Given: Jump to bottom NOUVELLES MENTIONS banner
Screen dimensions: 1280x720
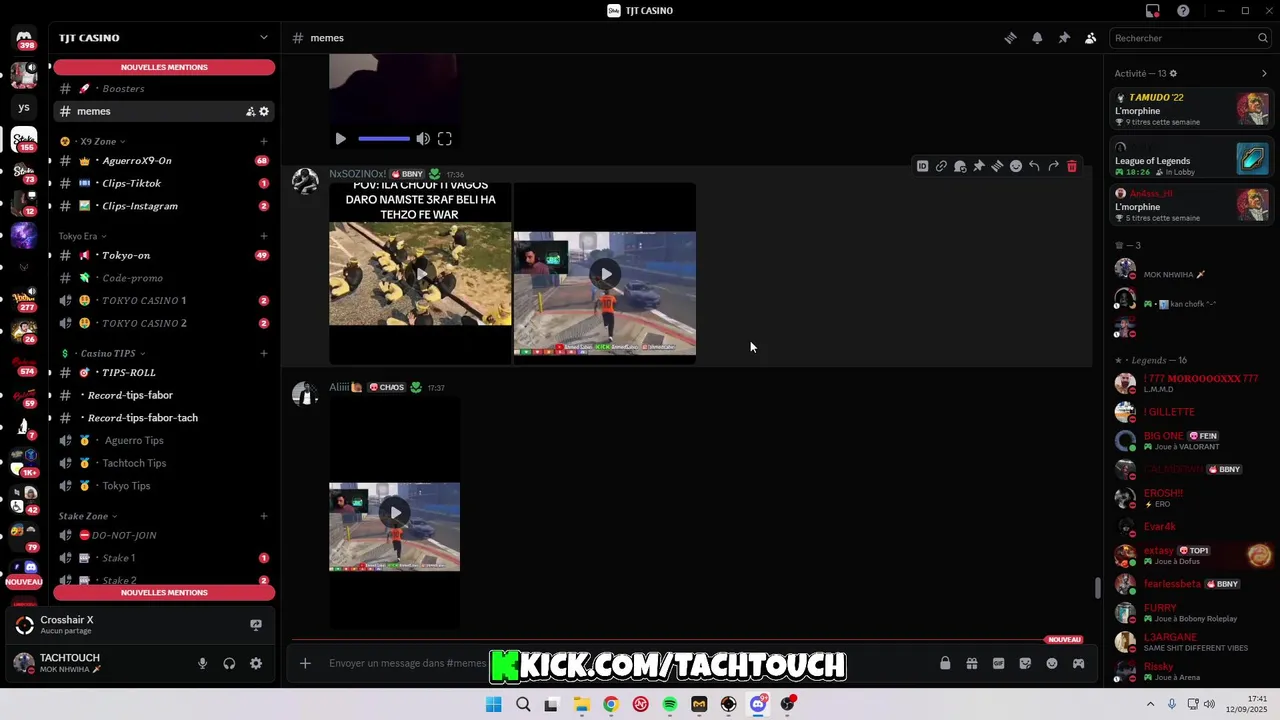Looking at the screenshot, I should pos(164,592).
